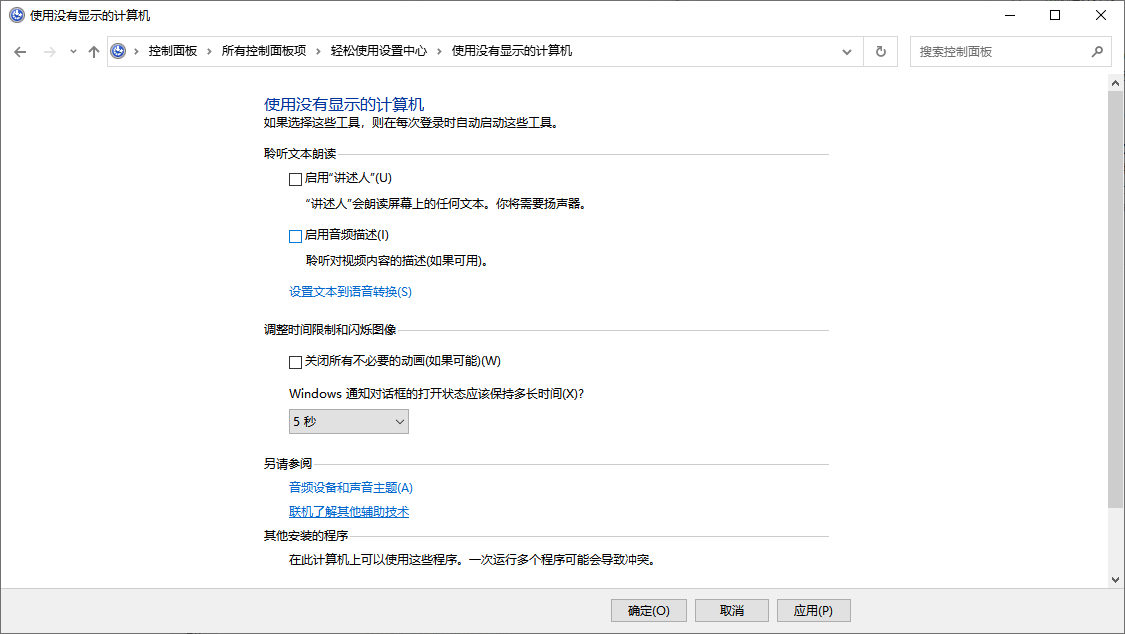Image resolution: width=1125 pixels, height=634 pixels.
Task: Open 轻松使用设置中心 from the breadcrumb
Action: pos(380,51)
